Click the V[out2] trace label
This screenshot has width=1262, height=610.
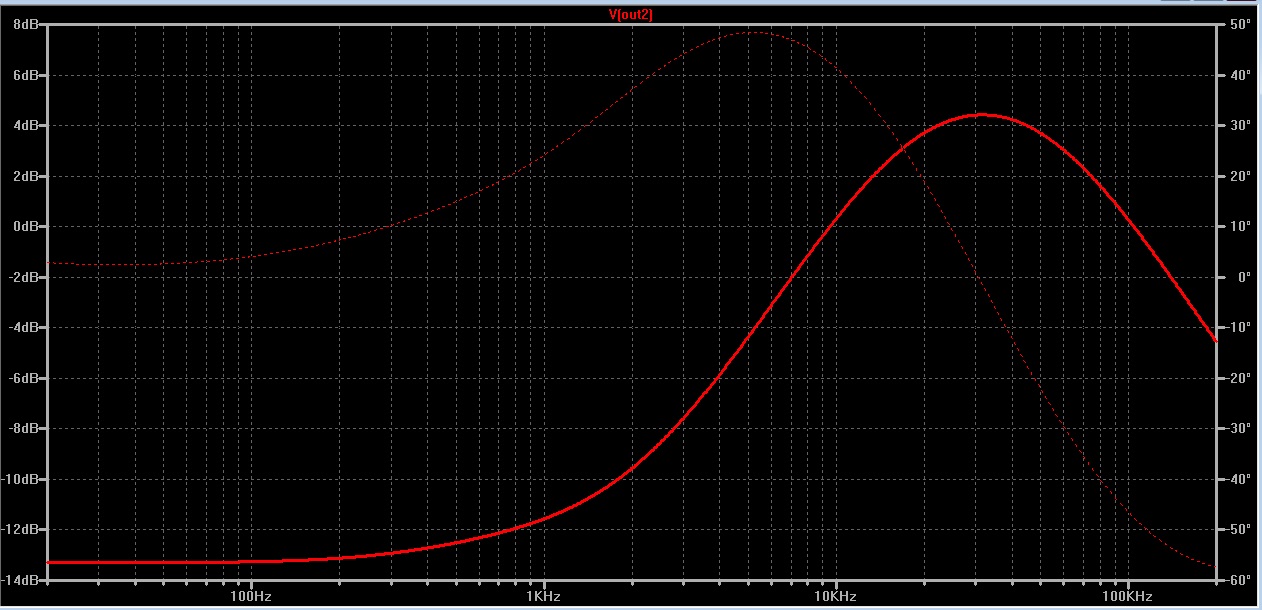pyautogui.click(x=630, y=14)
